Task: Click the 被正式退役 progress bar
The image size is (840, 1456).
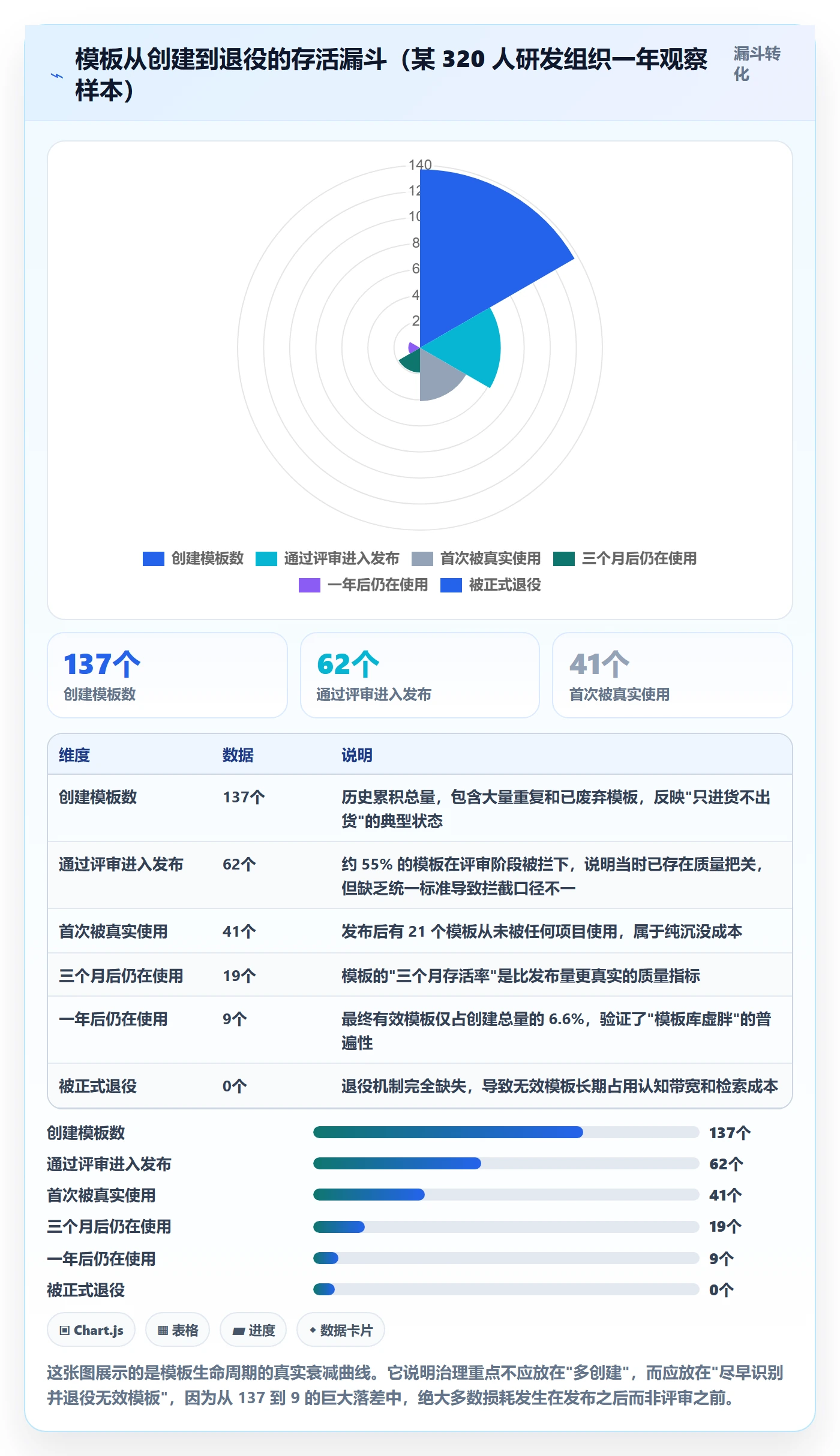Action: point(506,1289)
